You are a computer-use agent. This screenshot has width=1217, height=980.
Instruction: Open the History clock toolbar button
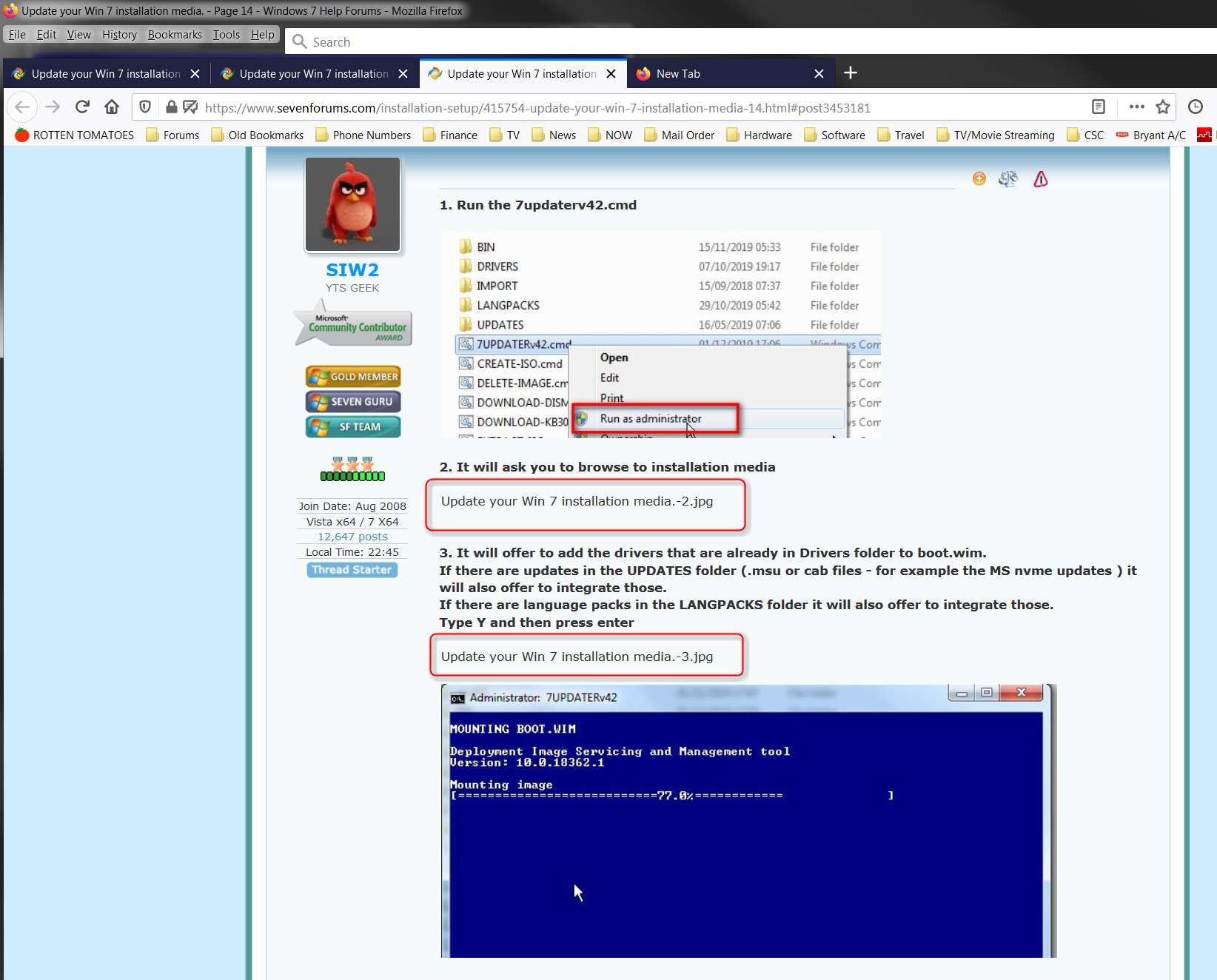click(1196, 107)
